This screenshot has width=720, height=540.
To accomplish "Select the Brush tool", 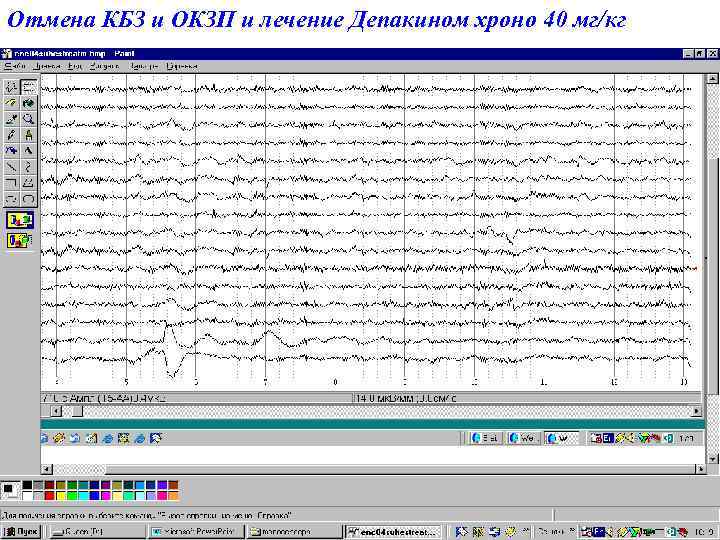I will (28, 135).
